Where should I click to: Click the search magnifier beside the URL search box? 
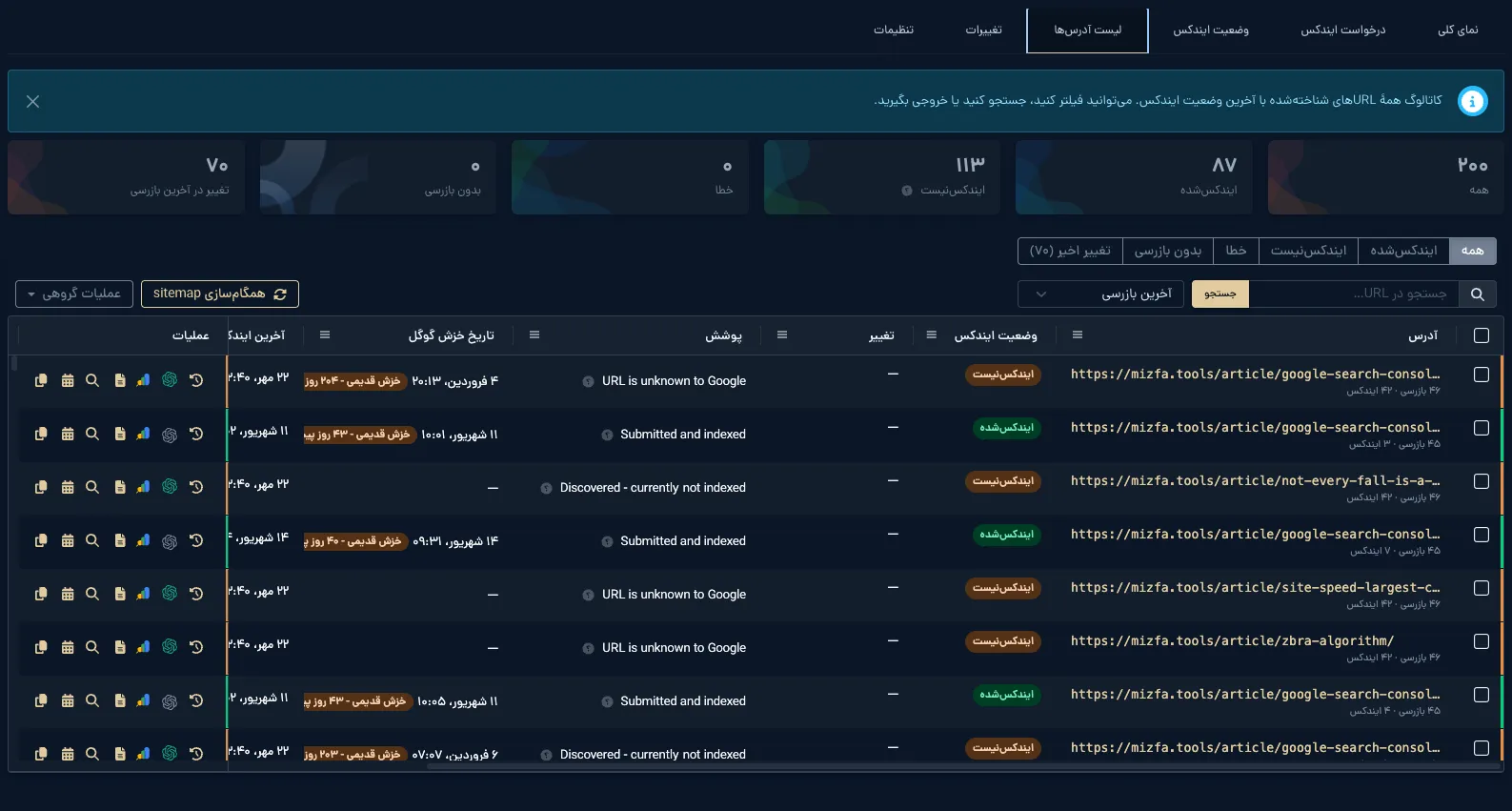pyautogui.click(x=1477, y=294)
